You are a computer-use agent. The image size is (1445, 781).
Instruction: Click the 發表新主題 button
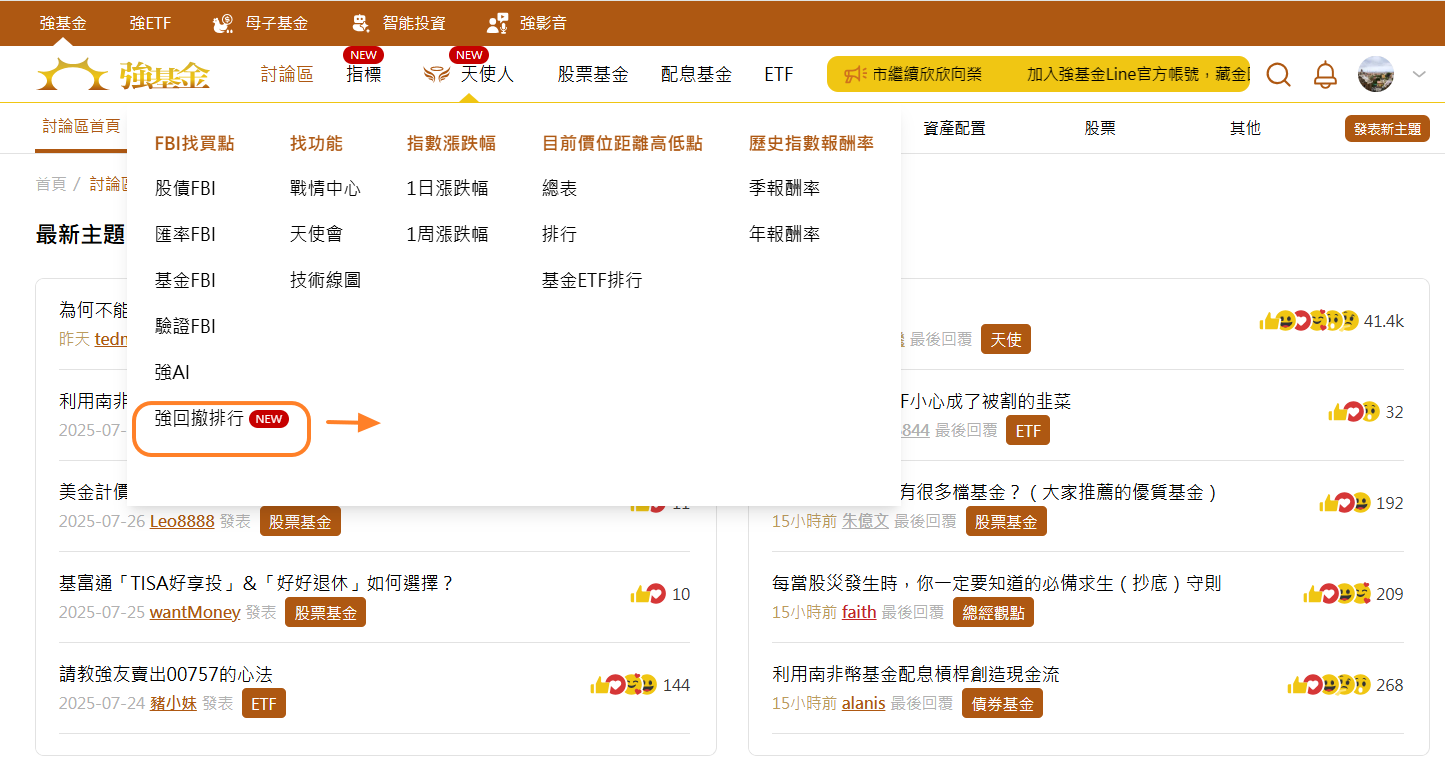(1387, 129)
